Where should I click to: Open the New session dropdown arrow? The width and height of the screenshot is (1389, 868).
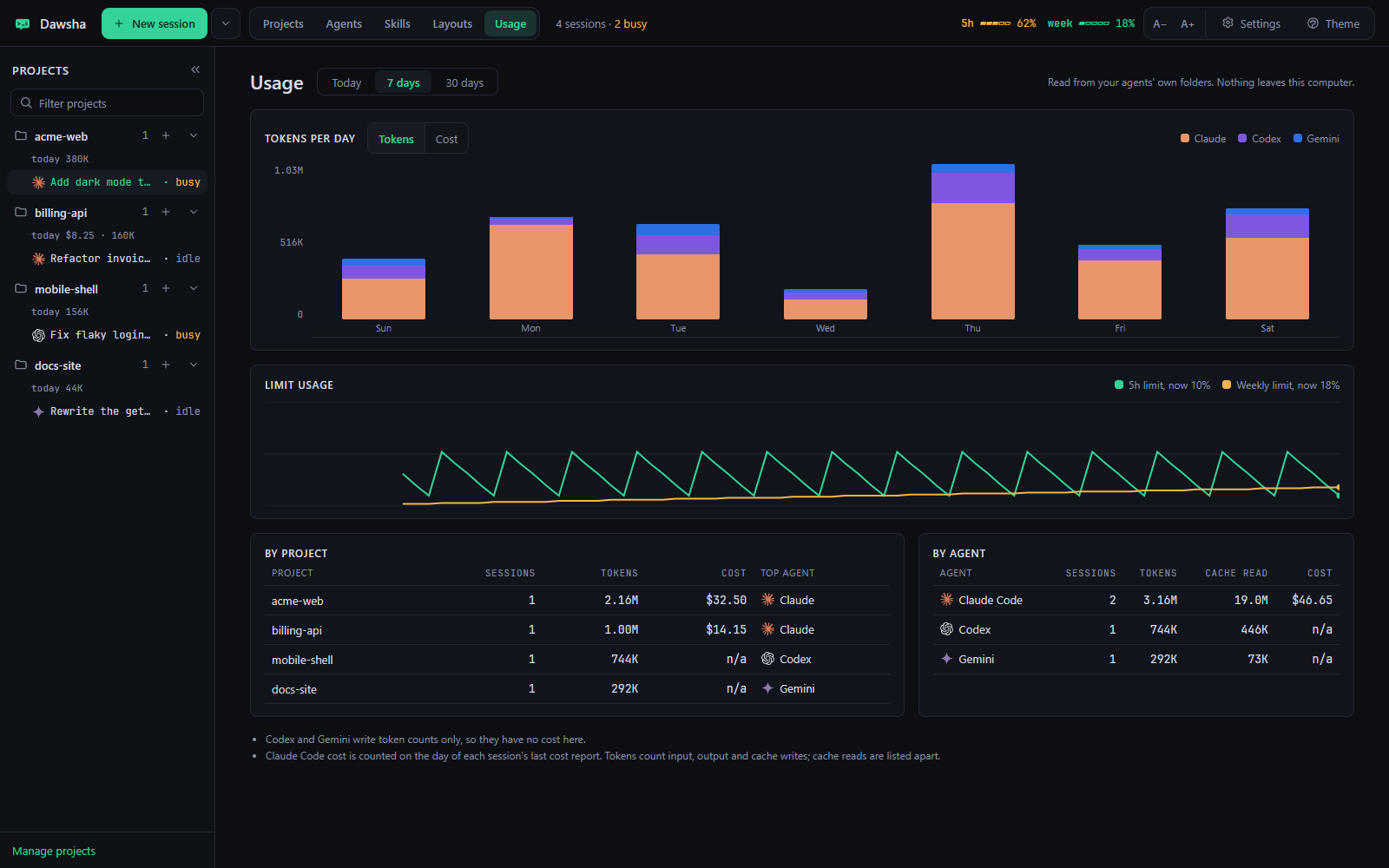(226, 23)
